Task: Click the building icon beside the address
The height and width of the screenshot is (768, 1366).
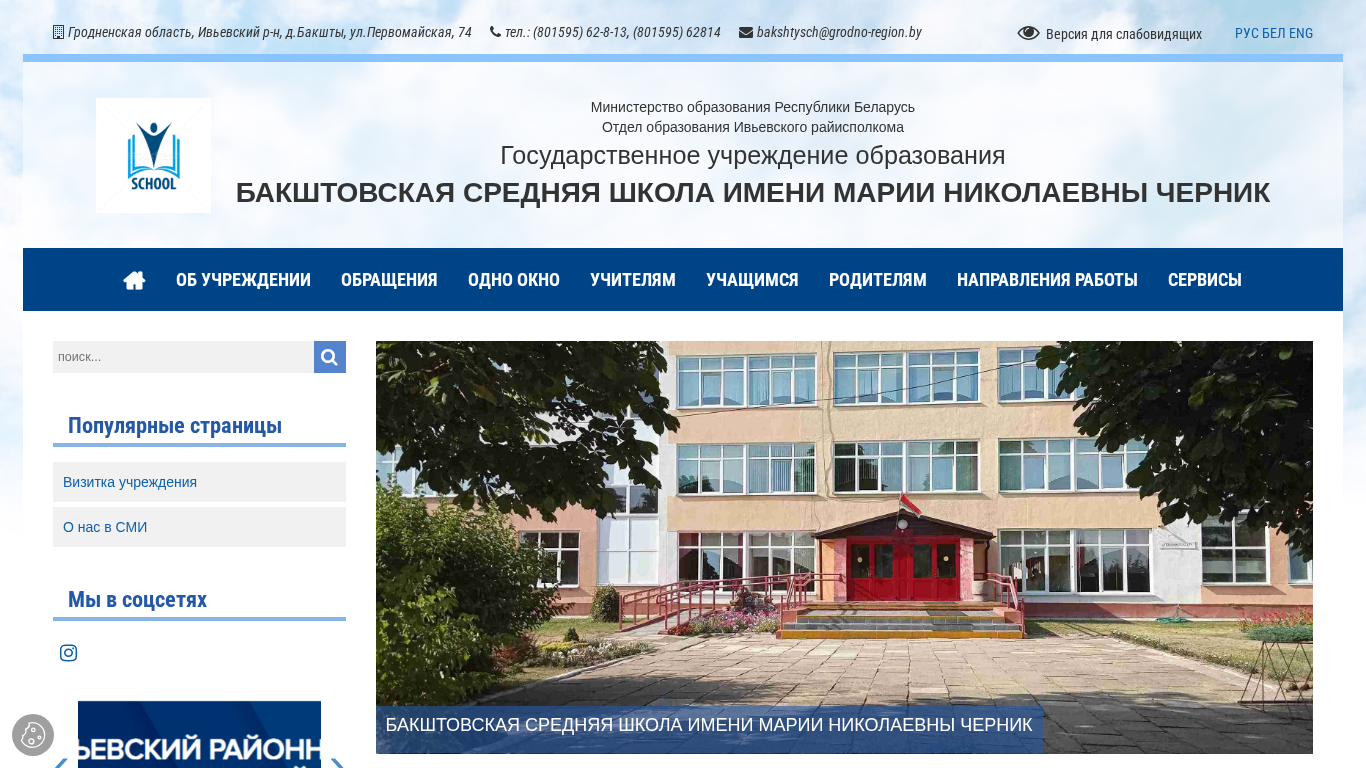Action: point(58,32)
